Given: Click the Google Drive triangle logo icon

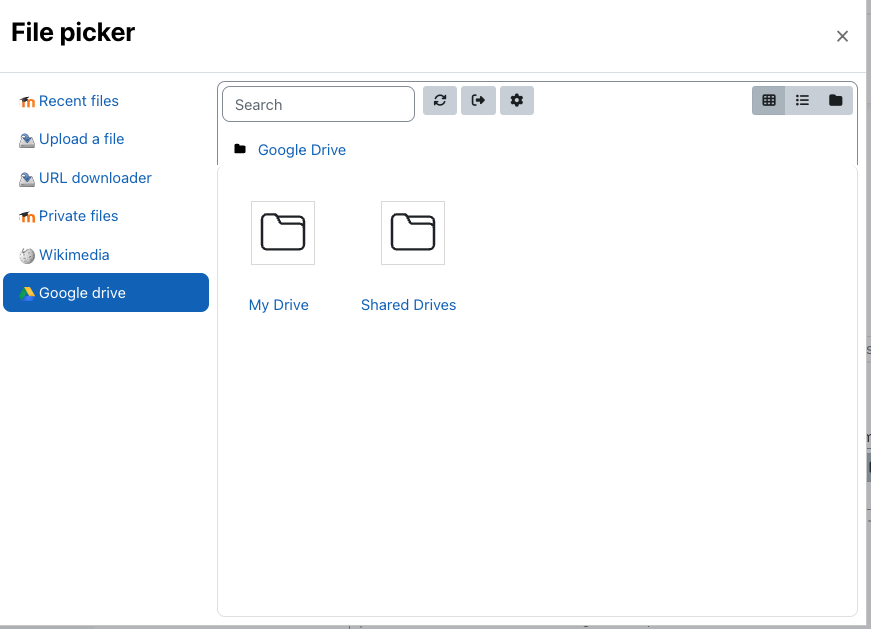Looking at the screenshot, I should 27,293.
